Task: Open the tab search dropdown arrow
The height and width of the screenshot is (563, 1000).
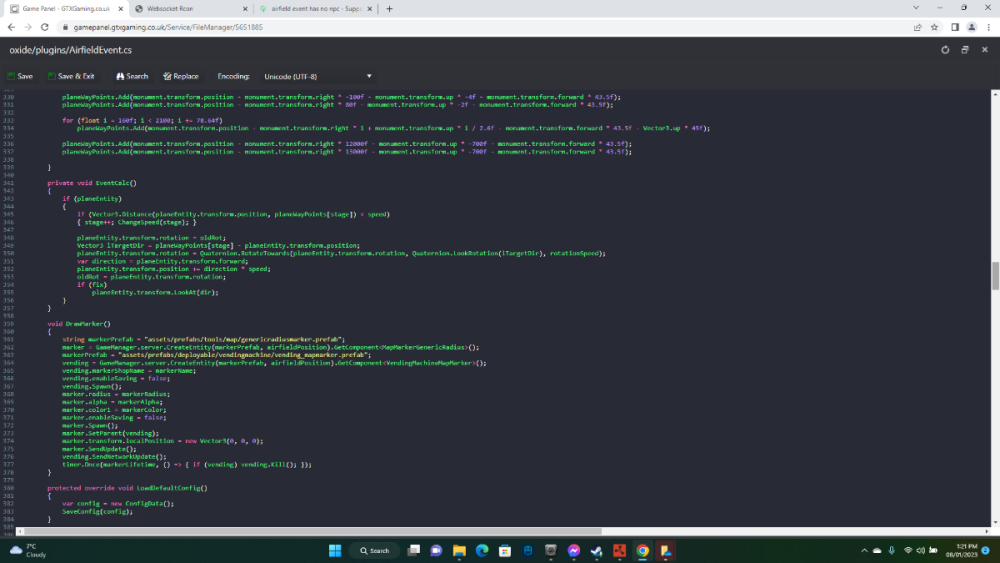Action: [x=916, y=8]
